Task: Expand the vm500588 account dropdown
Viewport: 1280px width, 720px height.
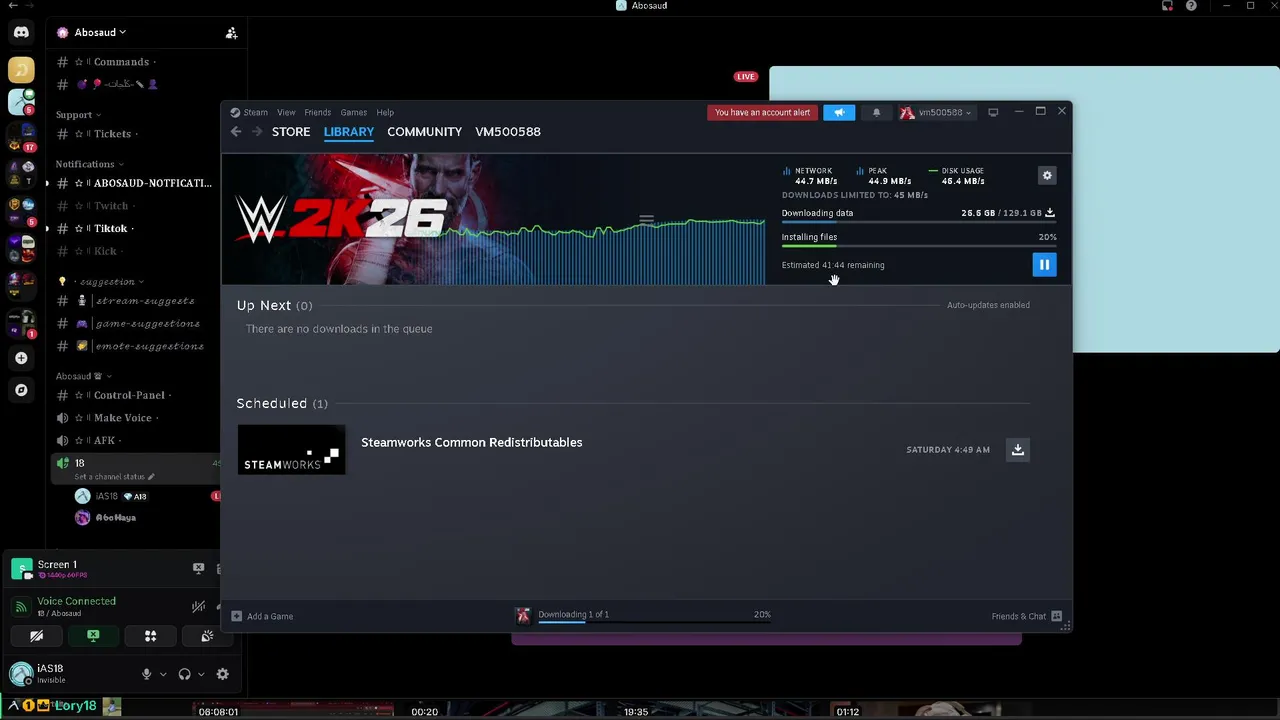Action: [935, 112]
